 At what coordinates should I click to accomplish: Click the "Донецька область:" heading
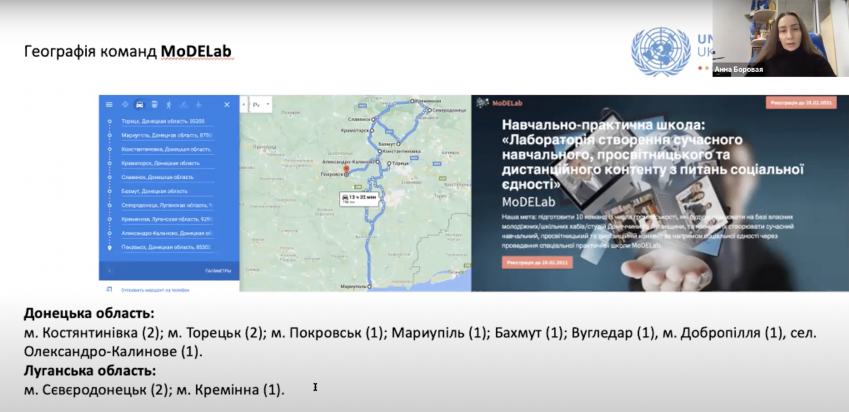coord(89,313)
